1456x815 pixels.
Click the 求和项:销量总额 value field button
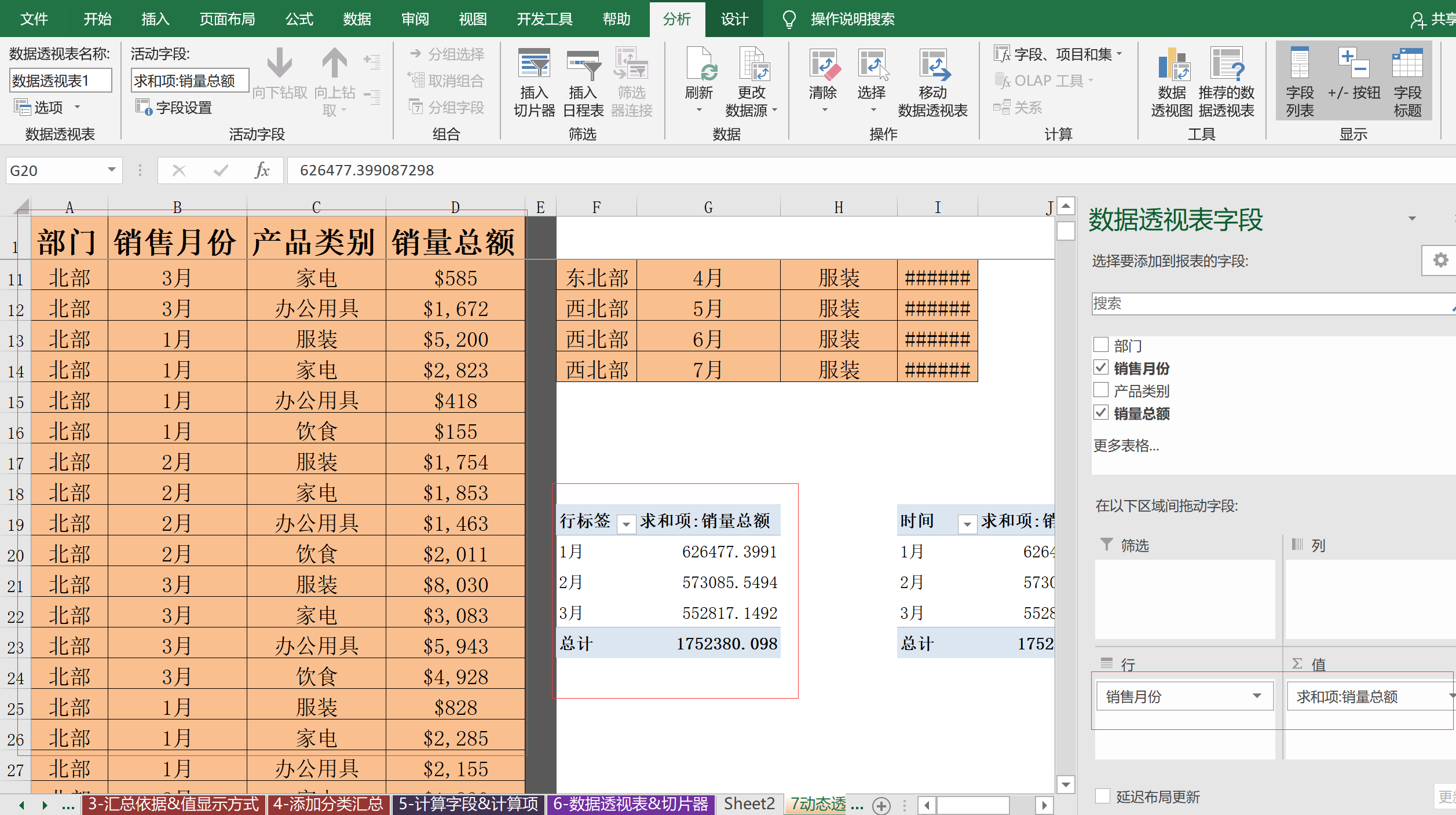coord(1370,696)
